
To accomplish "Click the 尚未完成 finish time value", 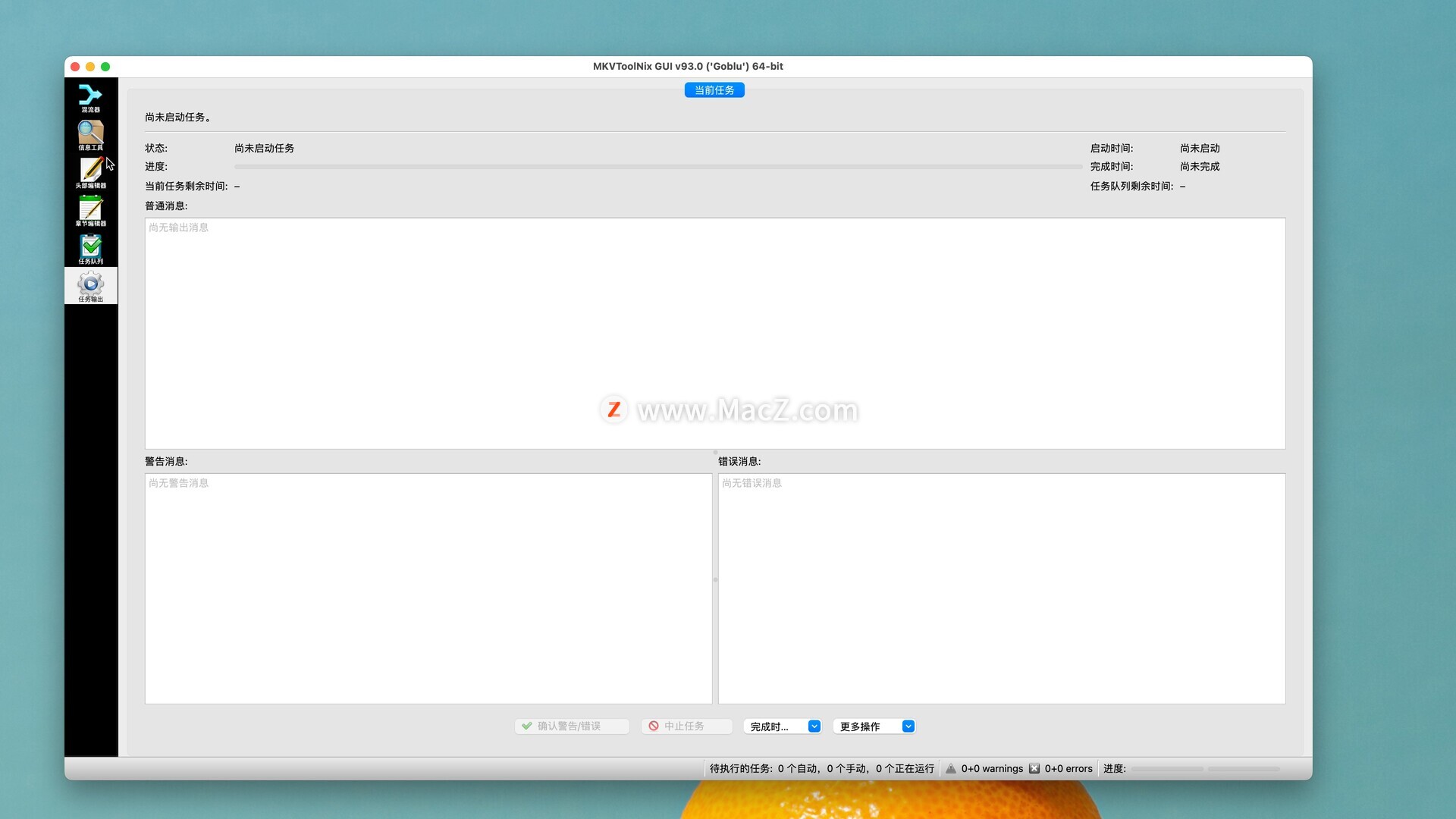I will 1200,166.
